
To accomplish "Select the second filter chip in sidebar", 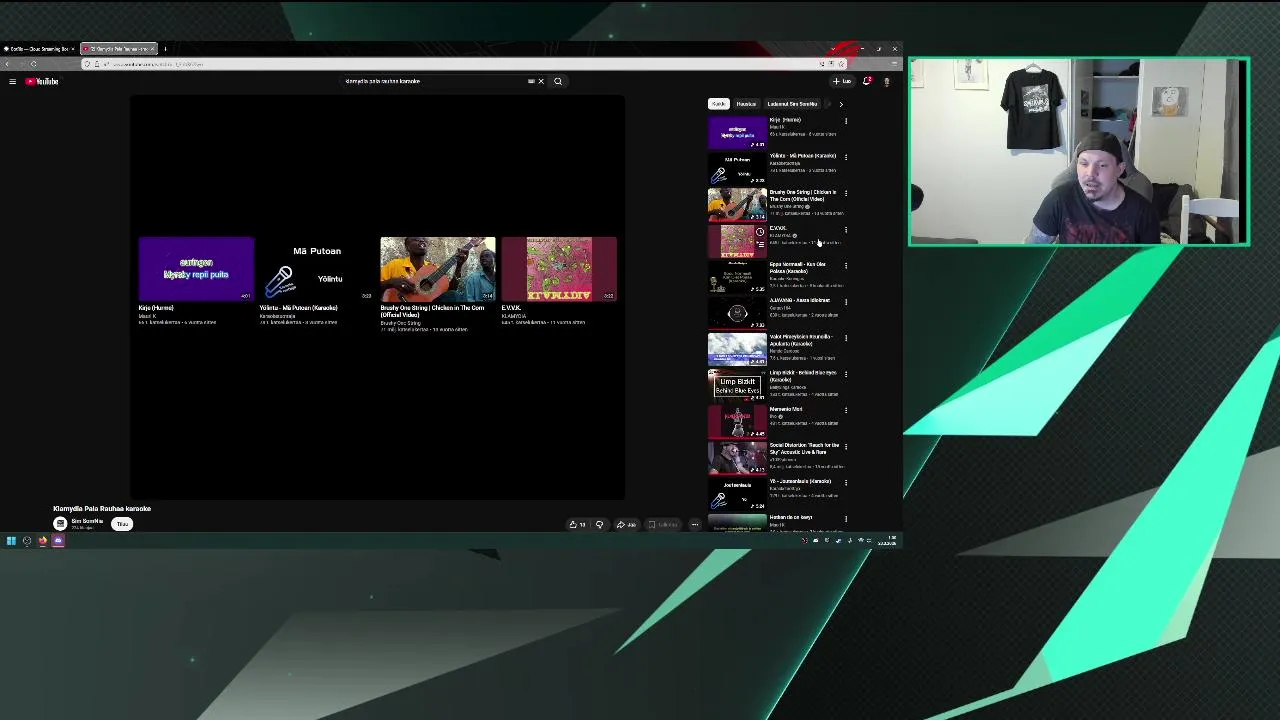I will (x=746, y=104).
